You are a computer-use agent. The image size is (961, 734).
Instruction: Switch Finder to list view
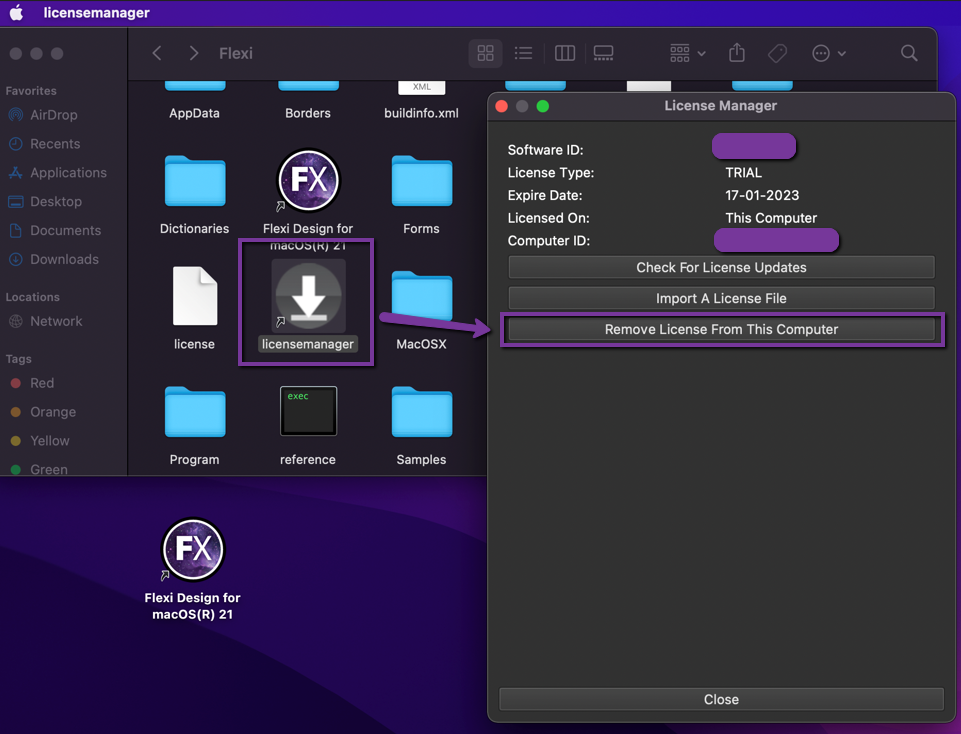point(523,53)
